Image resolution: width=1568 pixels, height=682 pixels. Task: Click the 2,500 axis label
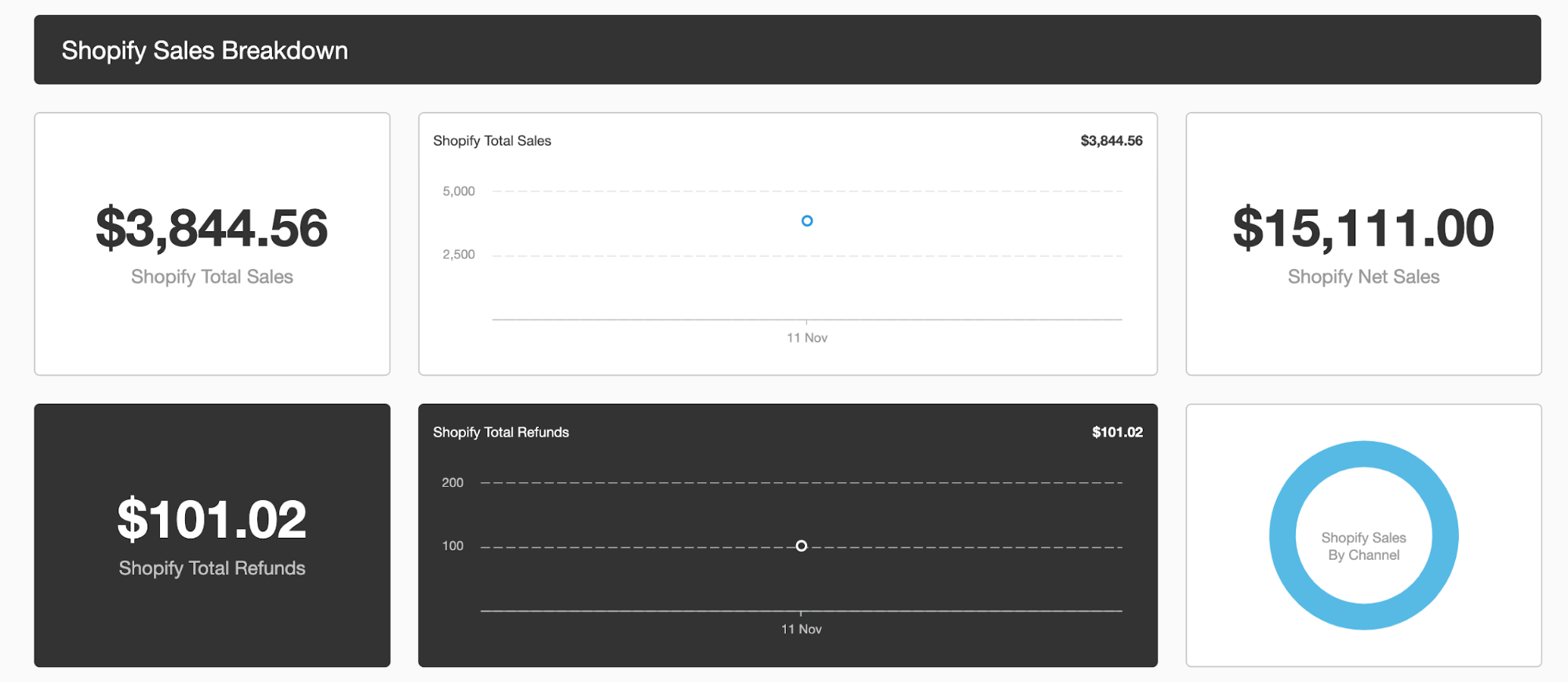pyautogui.click(x=459, y=255)
